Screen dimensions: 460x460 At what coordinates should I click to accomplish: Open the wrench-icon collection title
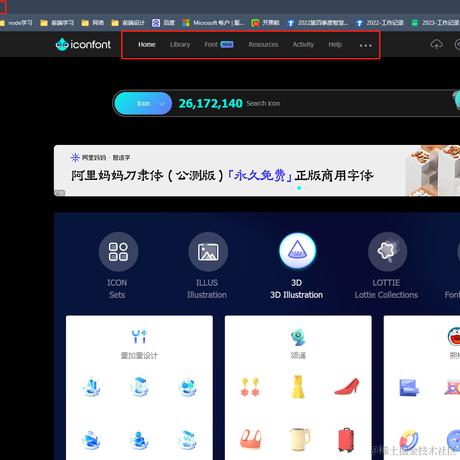pos(139,356)
